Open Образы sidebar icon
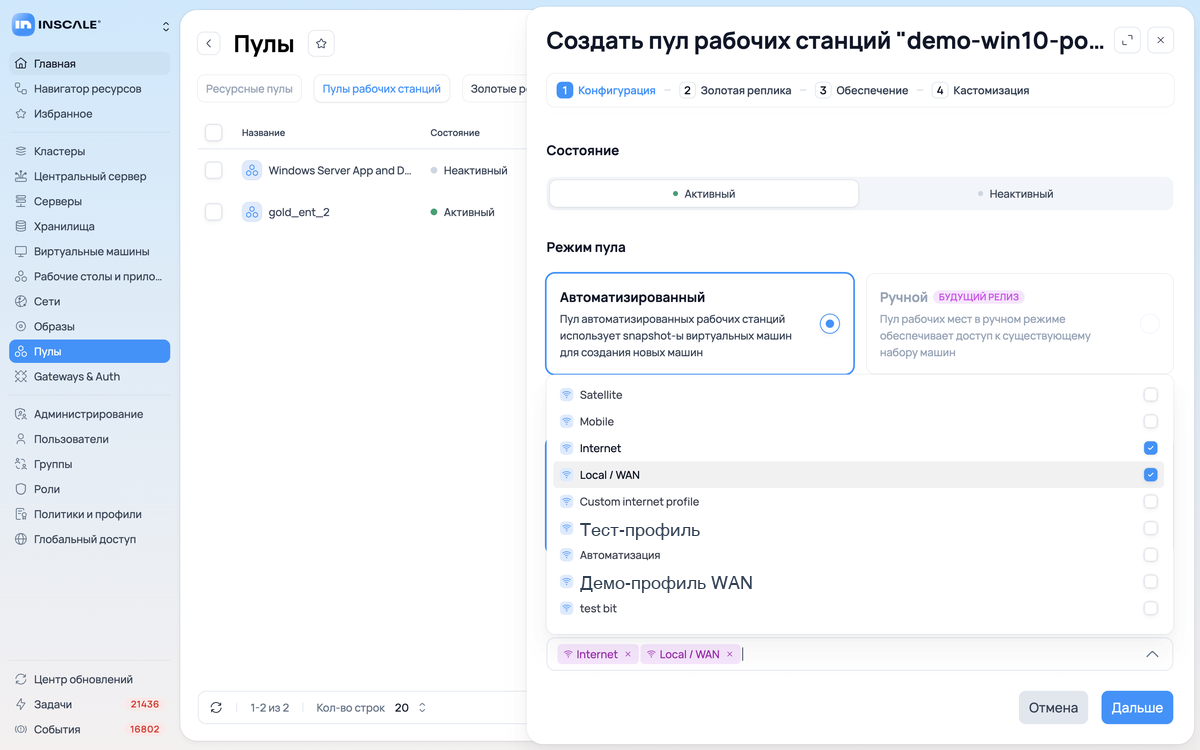Image resolution: width=1200 pixels, height=750 pixels. [21, 326]
